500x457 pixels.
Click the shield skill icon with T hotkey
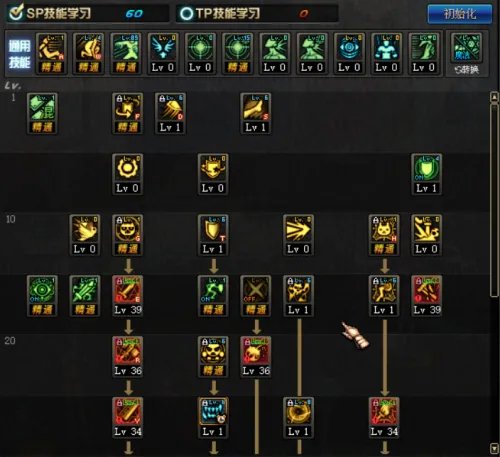tap(213, 235)
